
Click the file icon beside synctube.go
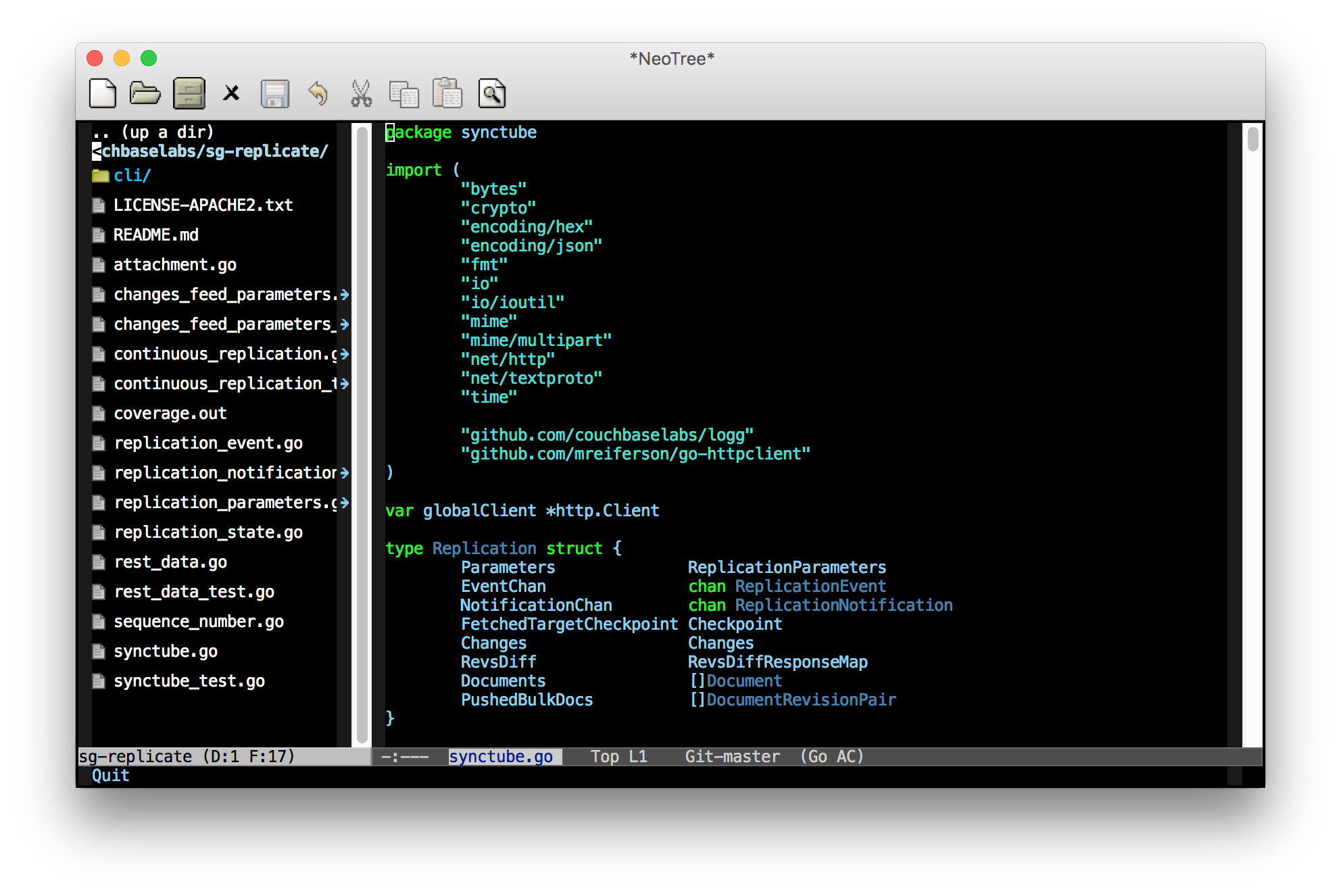click(x=99, y=651)
